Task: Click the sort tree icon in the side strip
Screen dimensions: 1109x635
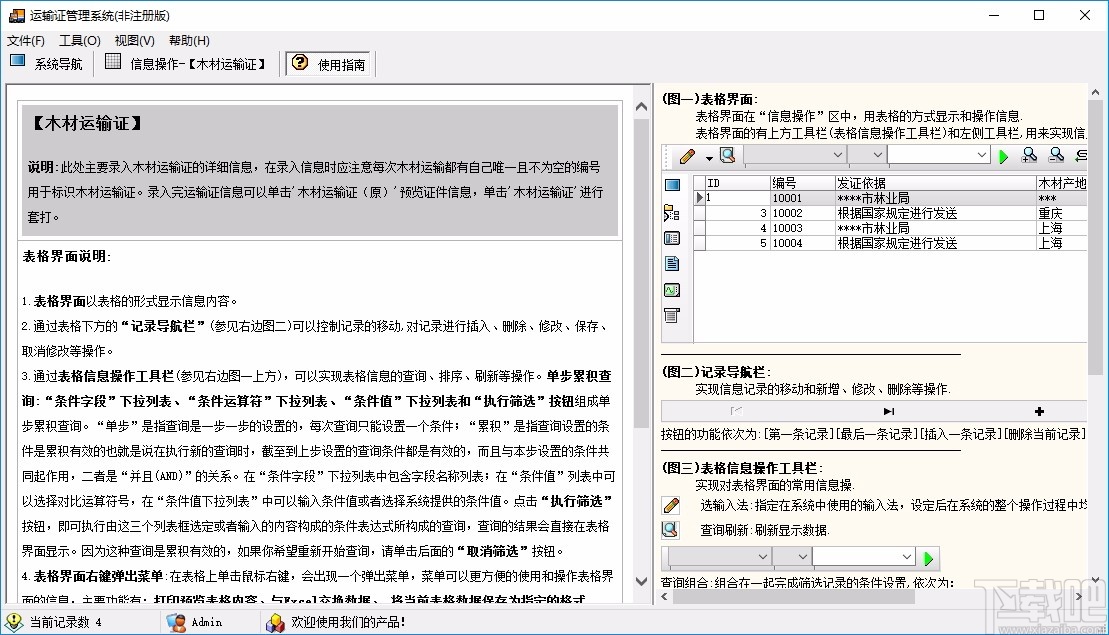Action: coord(671,211)
